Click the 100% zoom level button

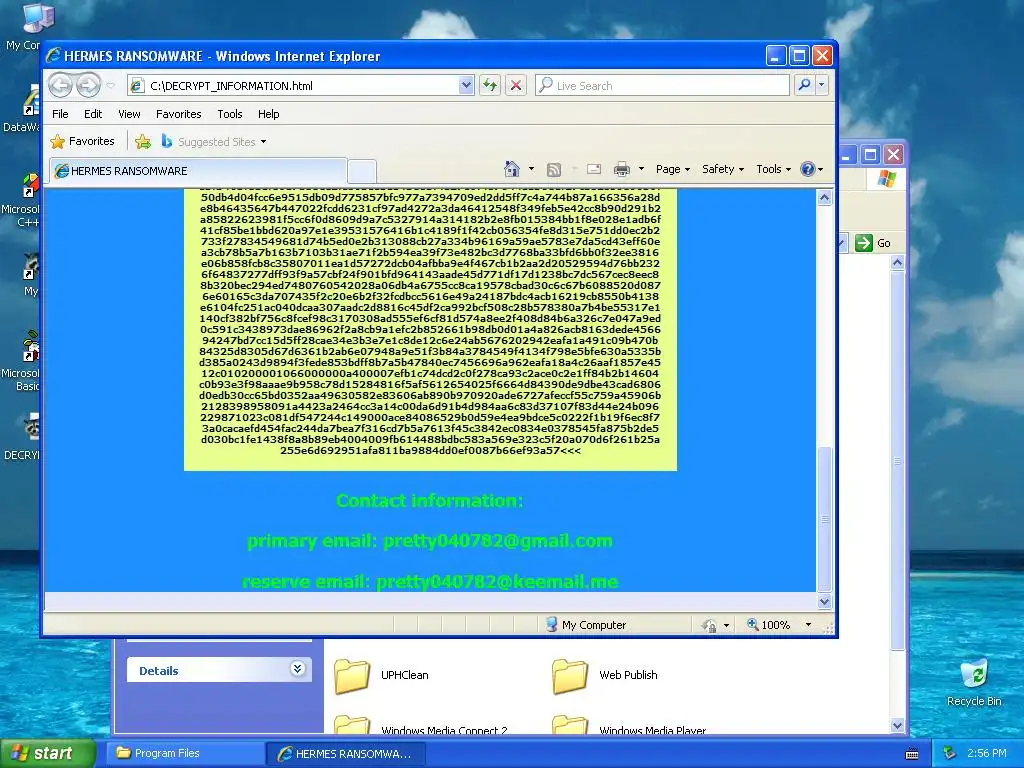click(769, 625)
